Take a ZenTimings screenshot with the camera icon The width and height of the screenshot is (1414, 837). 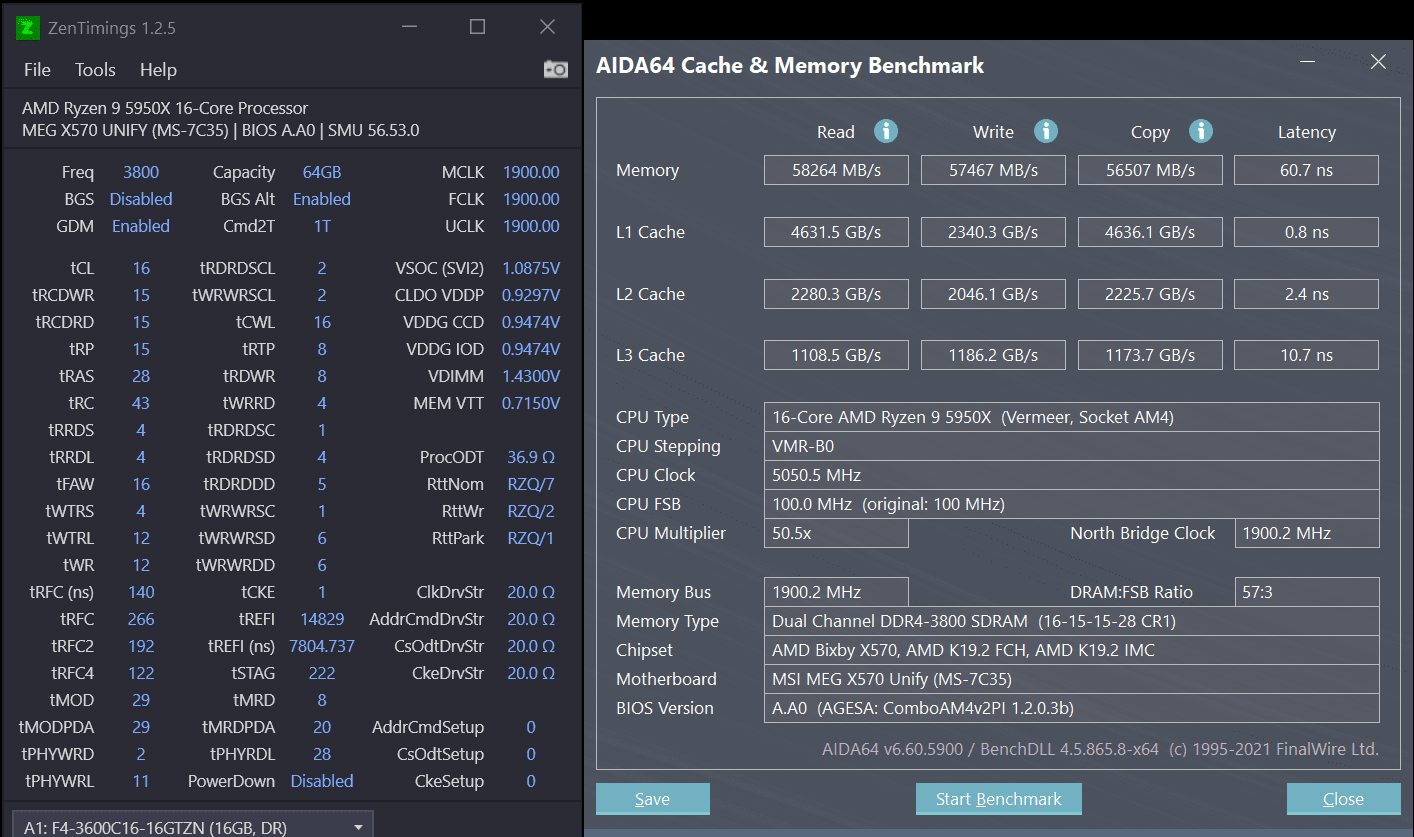[x=555, y=69]
